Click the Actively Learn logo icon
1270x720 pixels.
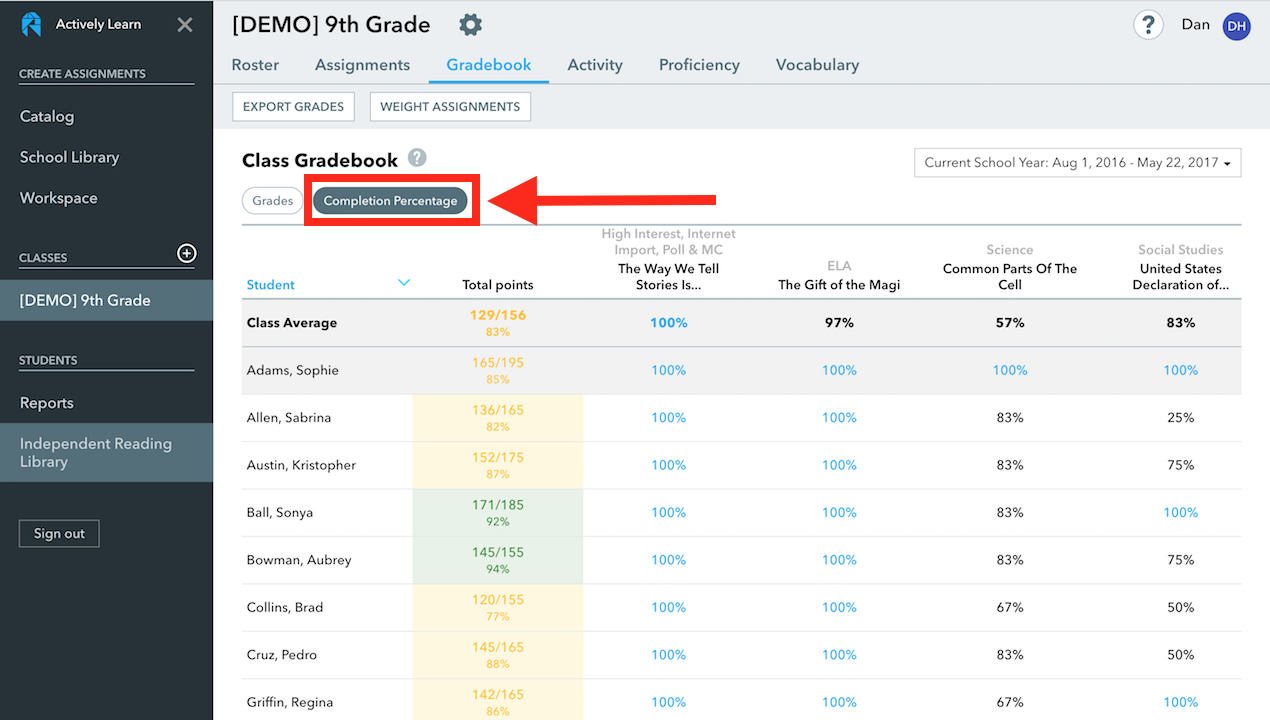point(31,24)
